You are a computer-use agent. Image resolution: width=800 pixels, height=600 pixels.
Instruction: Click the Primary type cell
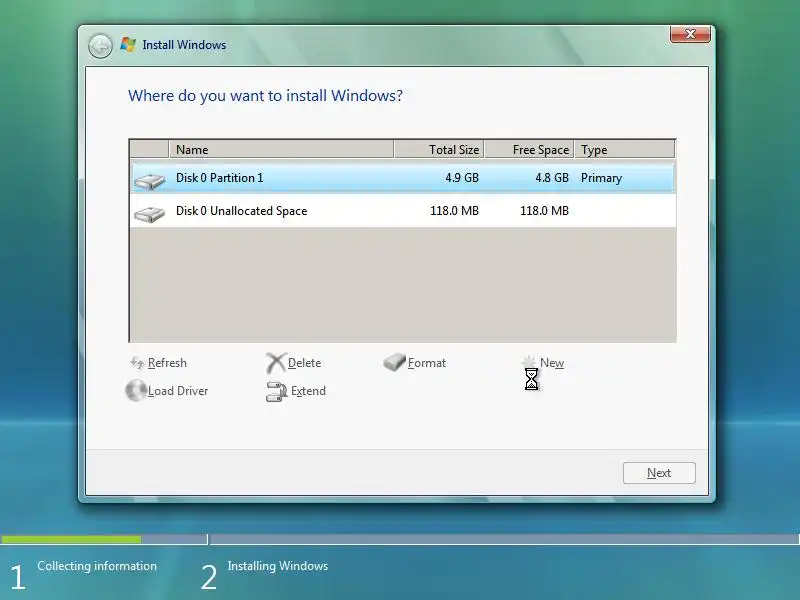click(602, 178)
